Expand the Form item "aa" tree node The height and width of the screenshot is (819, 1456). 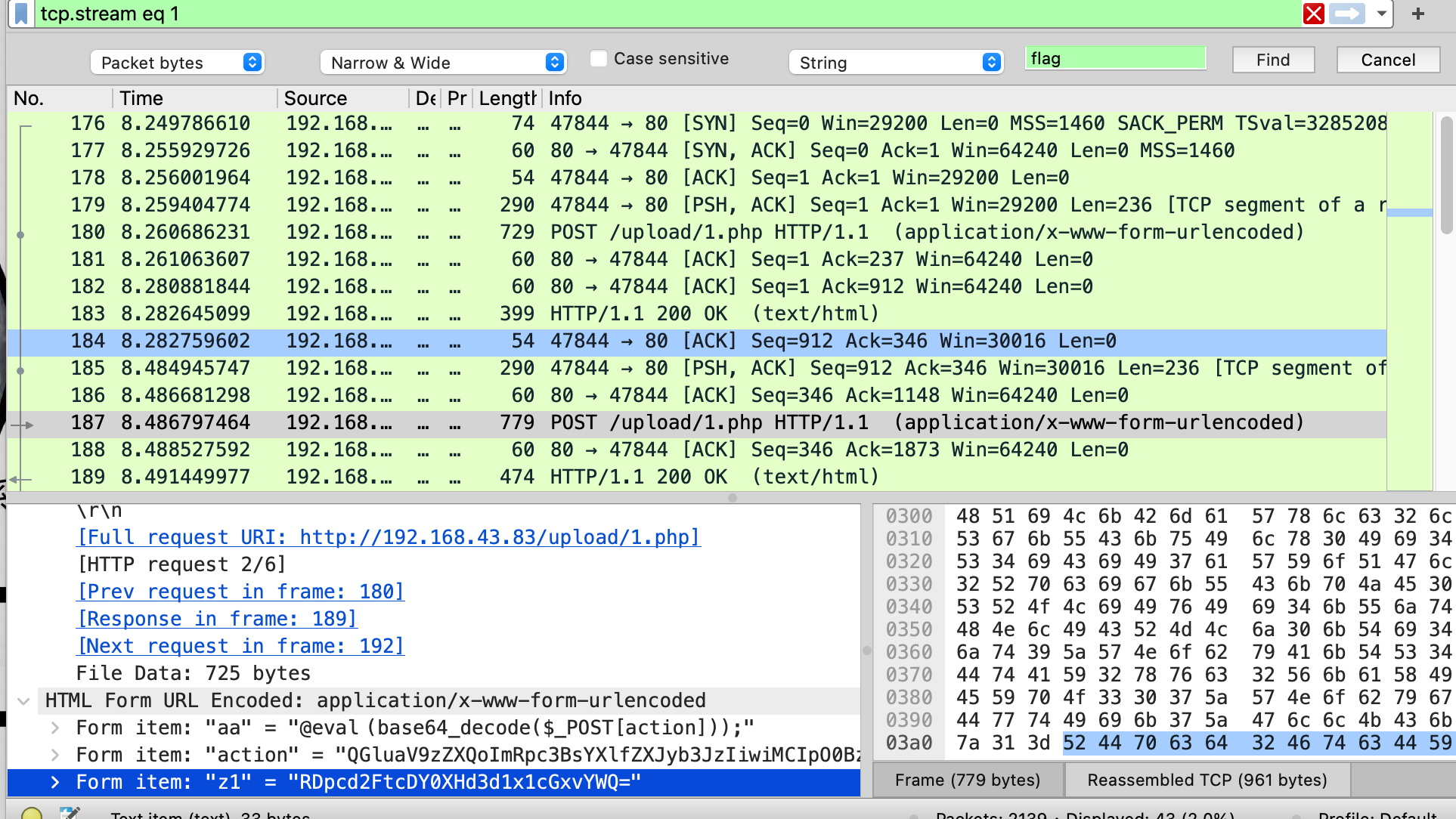point(55,728)
